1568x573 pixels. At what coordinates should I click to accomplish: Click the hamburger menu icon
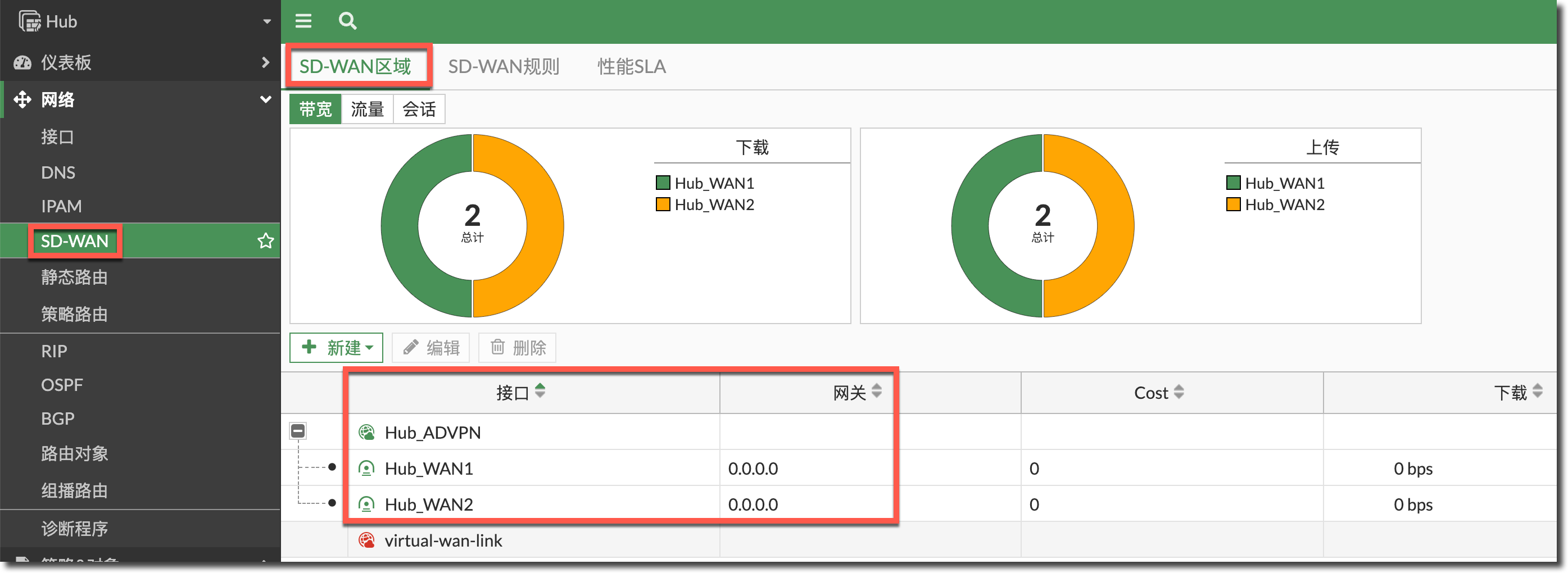303,21
